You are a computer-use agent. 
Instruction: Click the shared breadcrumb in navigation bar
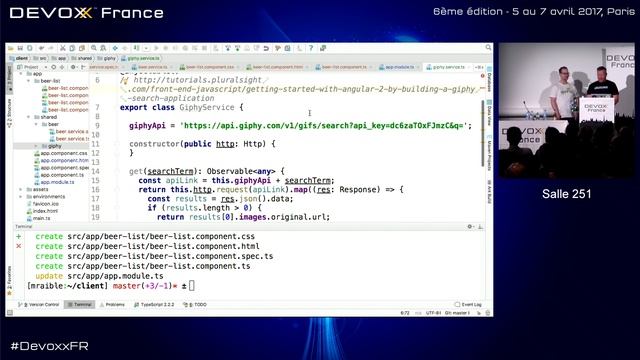pyautogui.click(x=81, y=58)
